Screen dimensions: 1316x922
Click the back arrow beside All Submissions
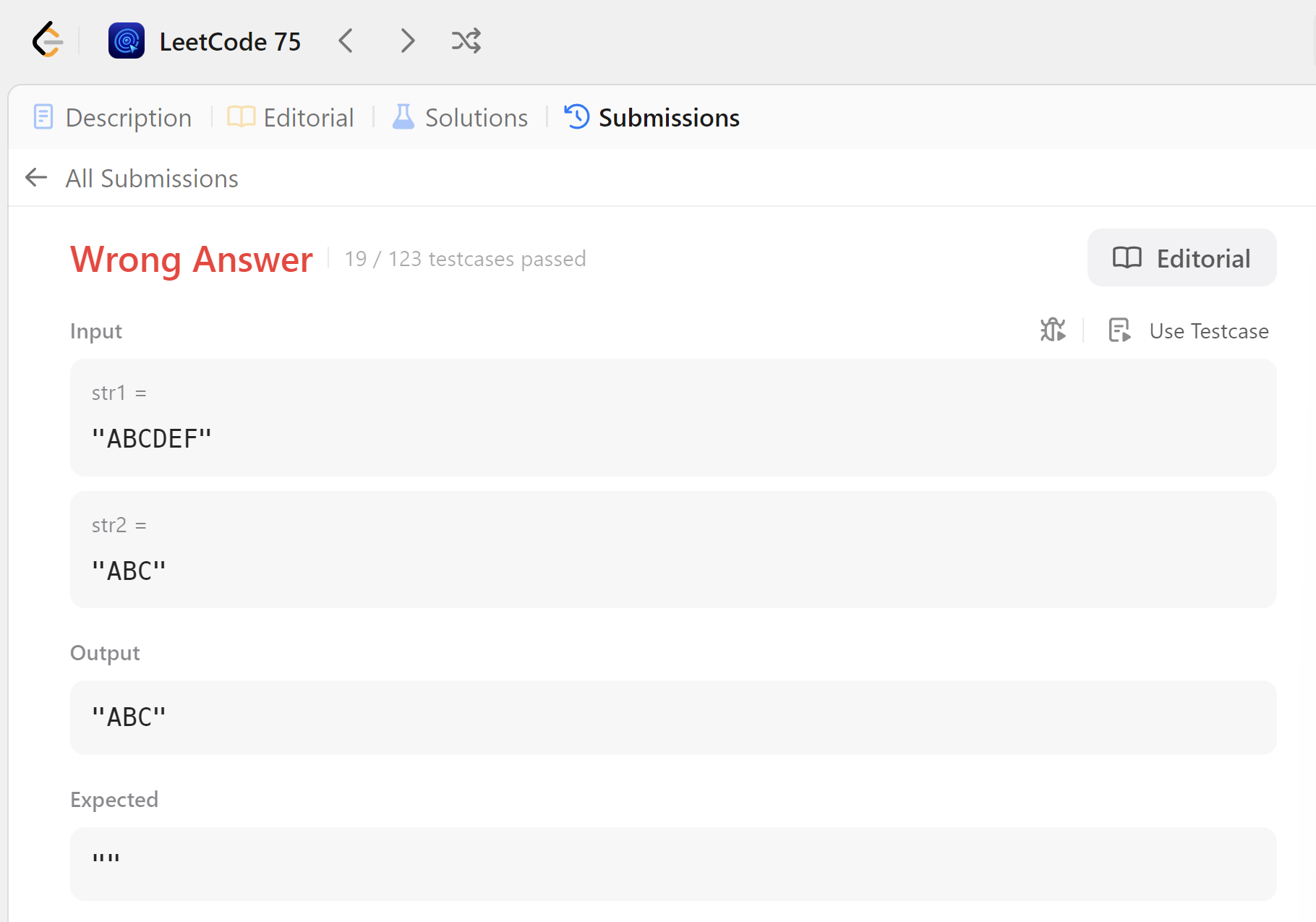click(x=36, y=177)
